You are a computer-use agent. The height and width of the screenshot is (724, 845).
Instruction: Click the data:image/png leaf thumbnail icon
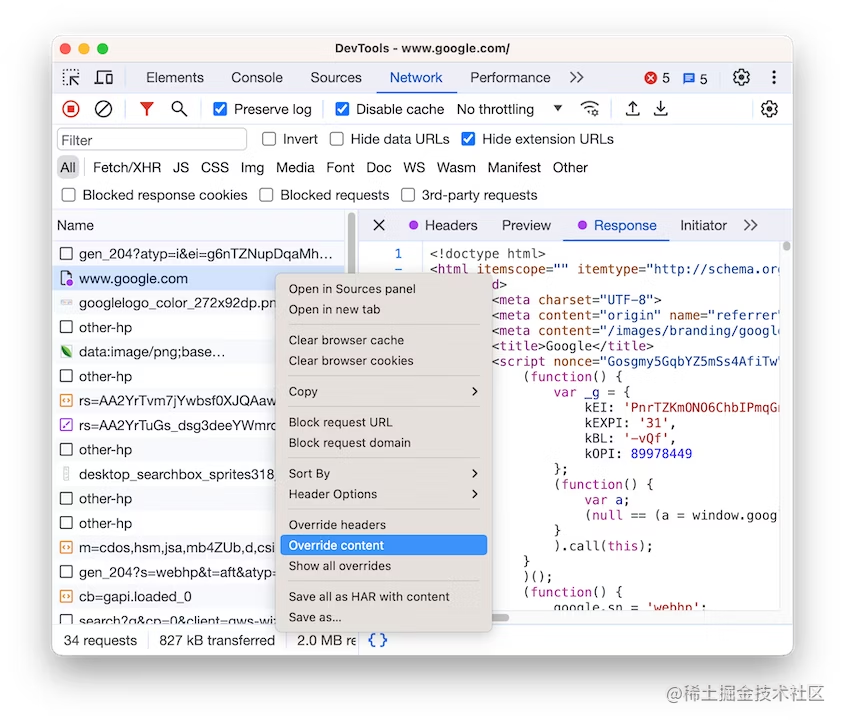66,352
